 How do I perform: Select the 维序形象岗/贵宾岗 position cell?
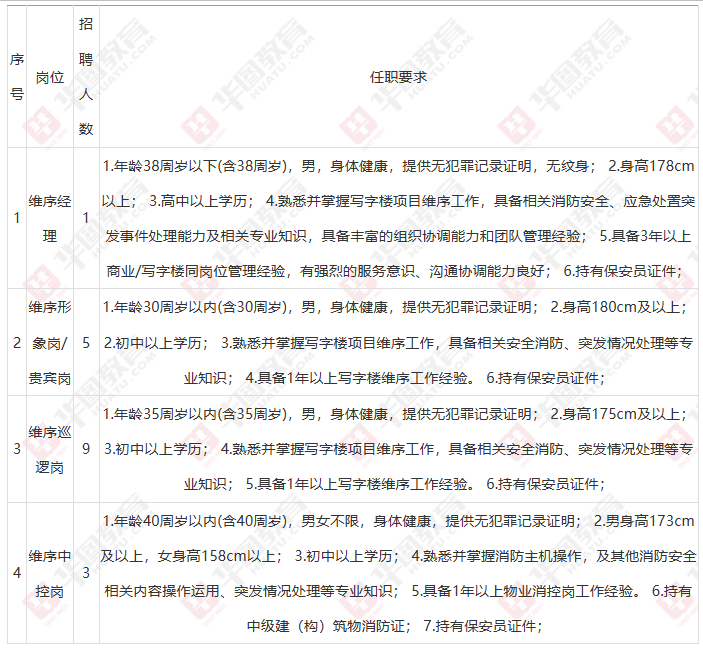(50, 343)
